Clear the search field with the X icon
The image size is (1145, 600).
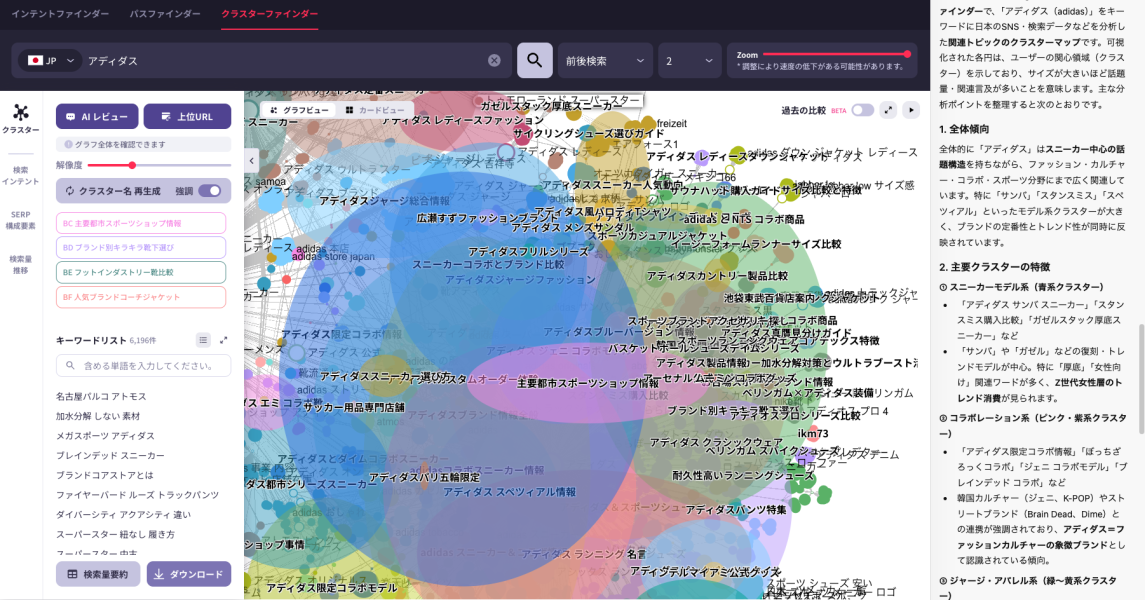(494, 60)
